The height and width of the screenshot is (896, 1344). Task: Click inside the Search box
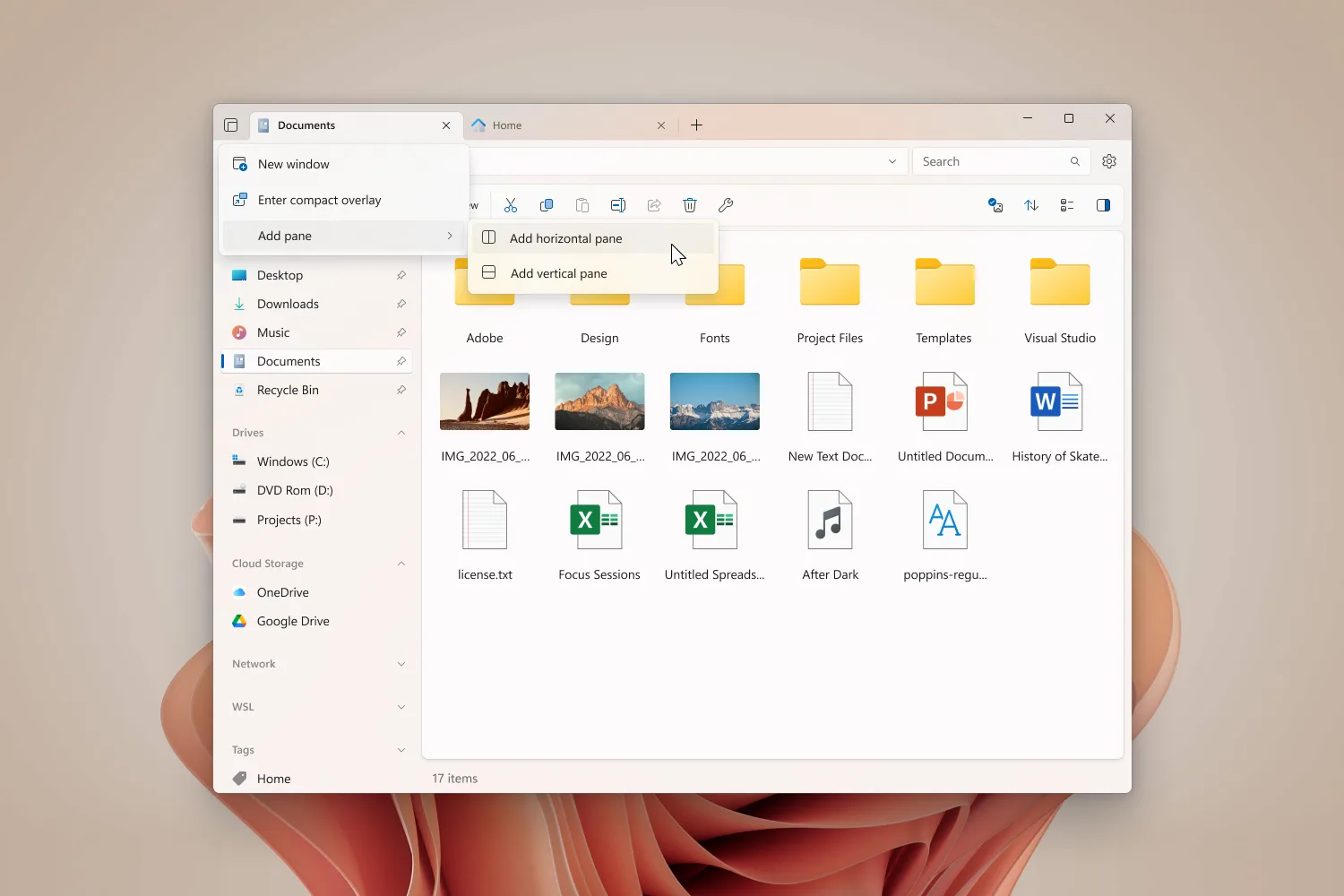pos(986,161)
